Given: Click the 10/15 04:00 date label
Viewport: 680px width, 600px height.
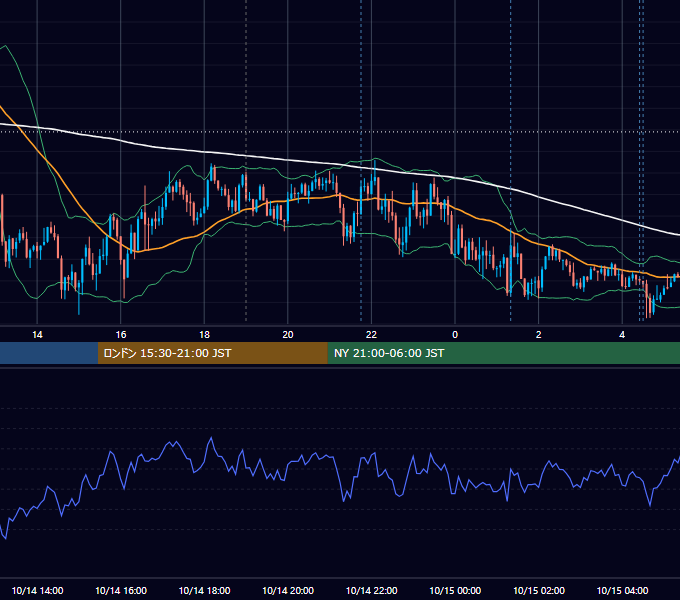Looking at the screenshot, I should (622, 590).
